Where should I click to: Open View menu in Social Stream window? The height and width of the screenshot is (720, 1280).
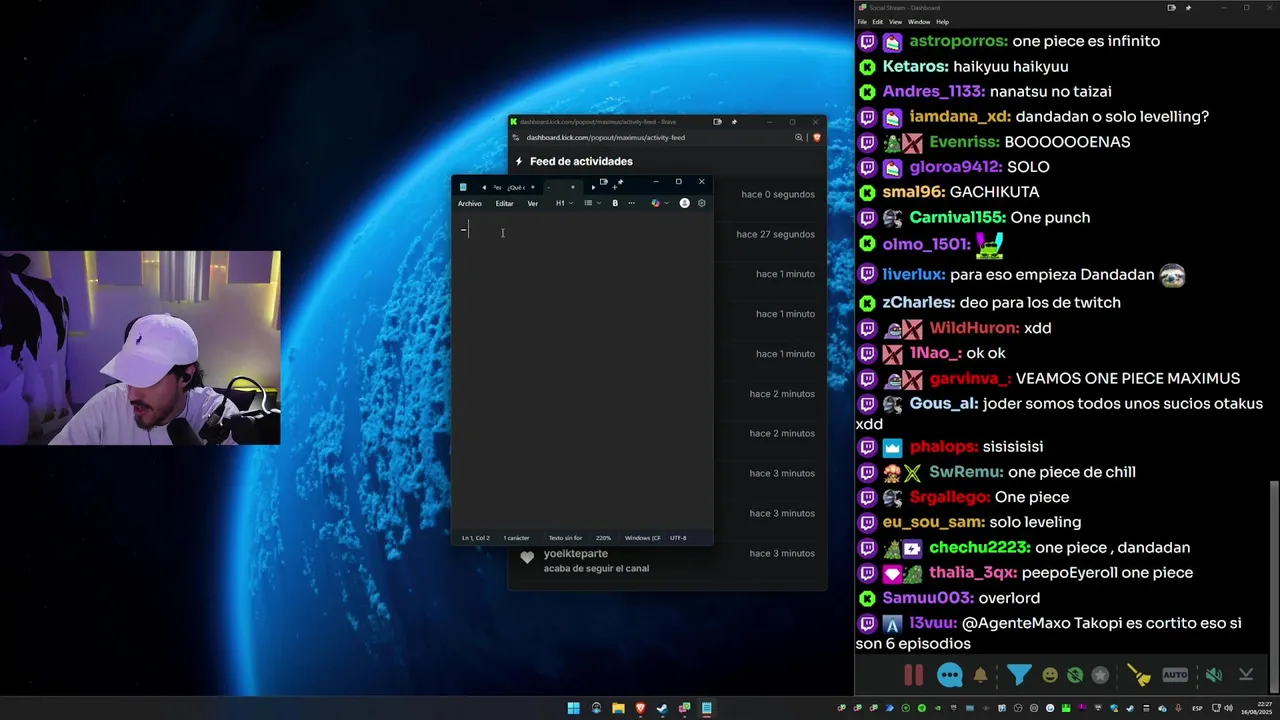(x=895, y=22)
